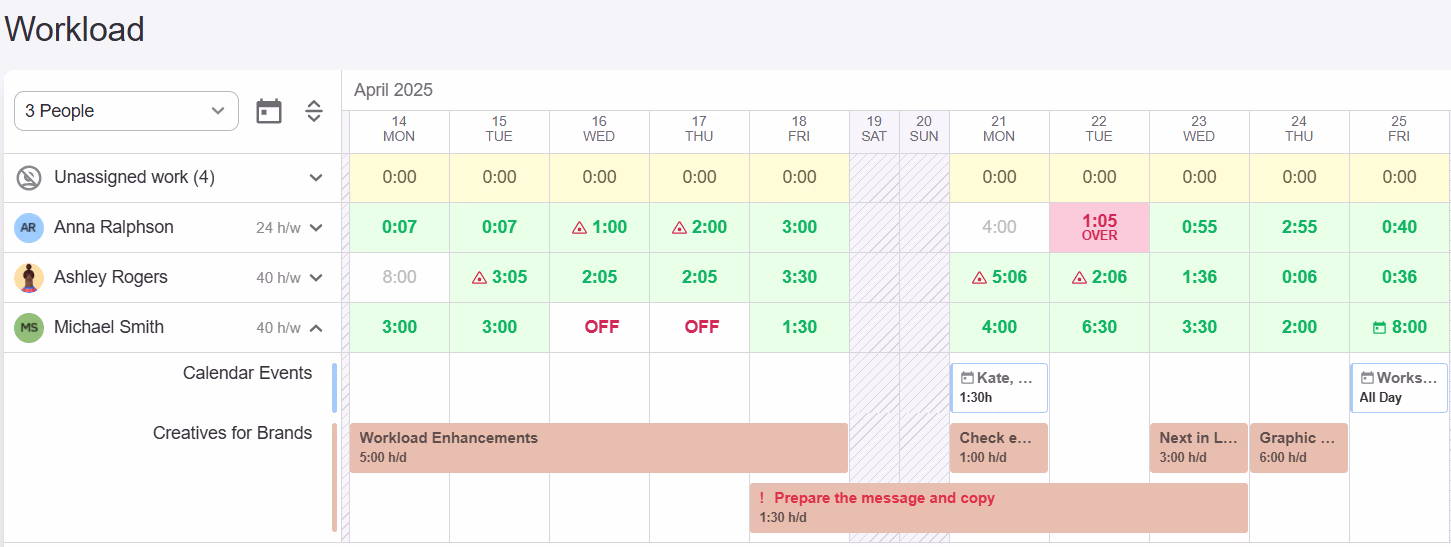Expand the Unassigned work row
1451x547 pixels.
point(316,178)
